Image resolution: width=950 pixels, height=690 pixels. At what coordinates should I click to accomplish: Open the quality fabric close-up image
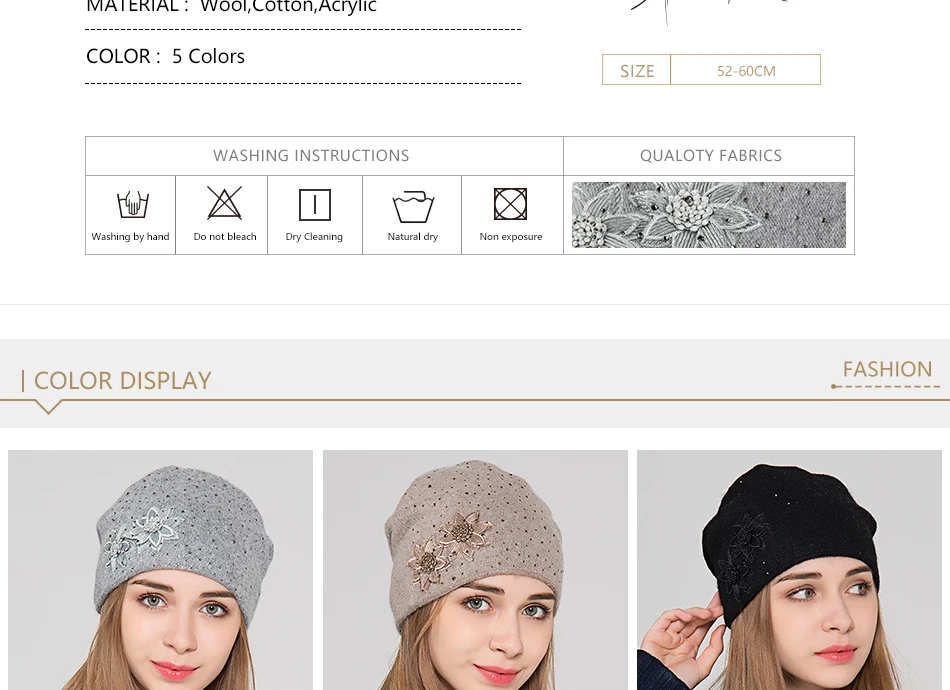click(x=709, y=215)
